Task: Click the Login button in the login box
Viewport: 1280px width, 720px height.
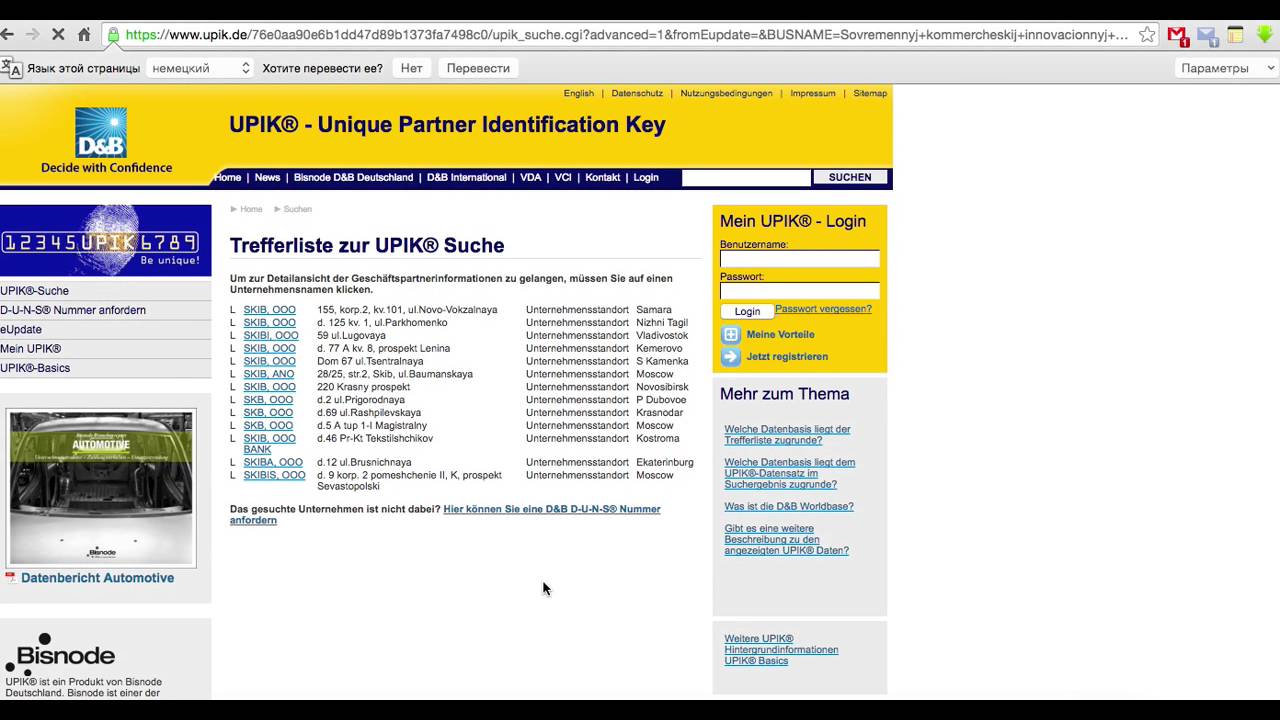Action: point(747,311)
